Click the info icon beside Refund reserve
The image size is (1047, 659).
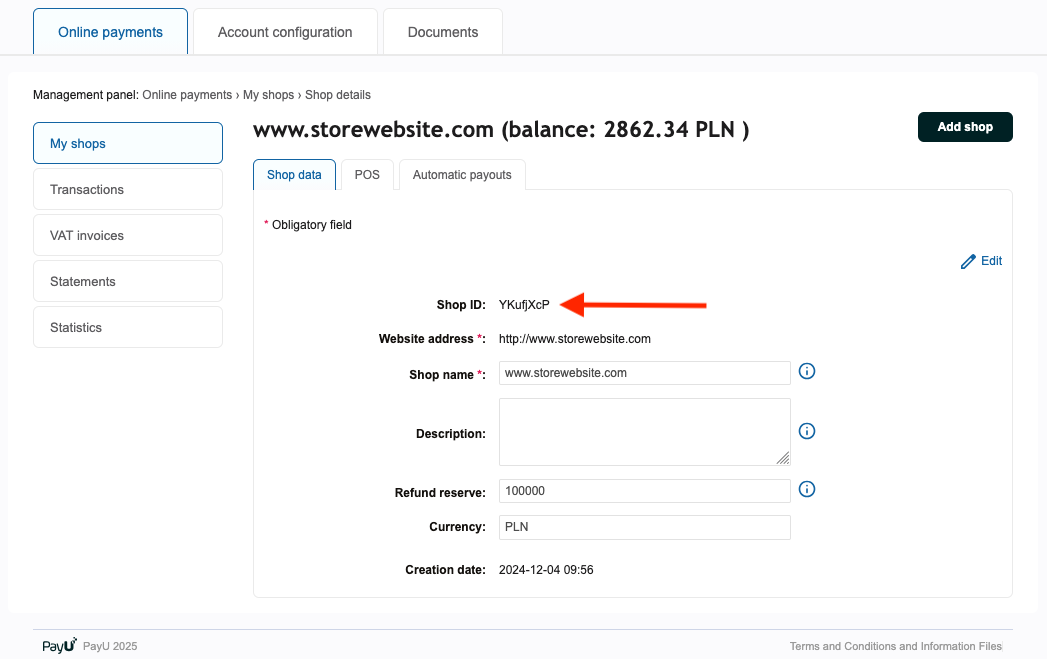pos(808,490)
